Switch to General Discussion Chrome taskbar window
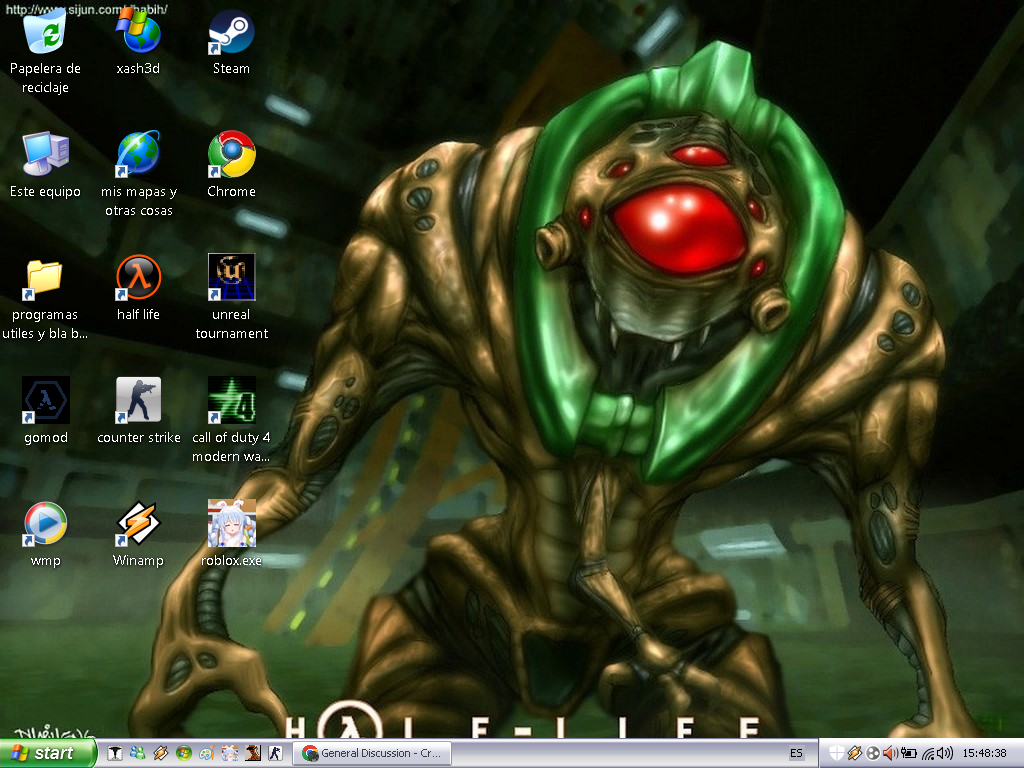 point(372,753)
